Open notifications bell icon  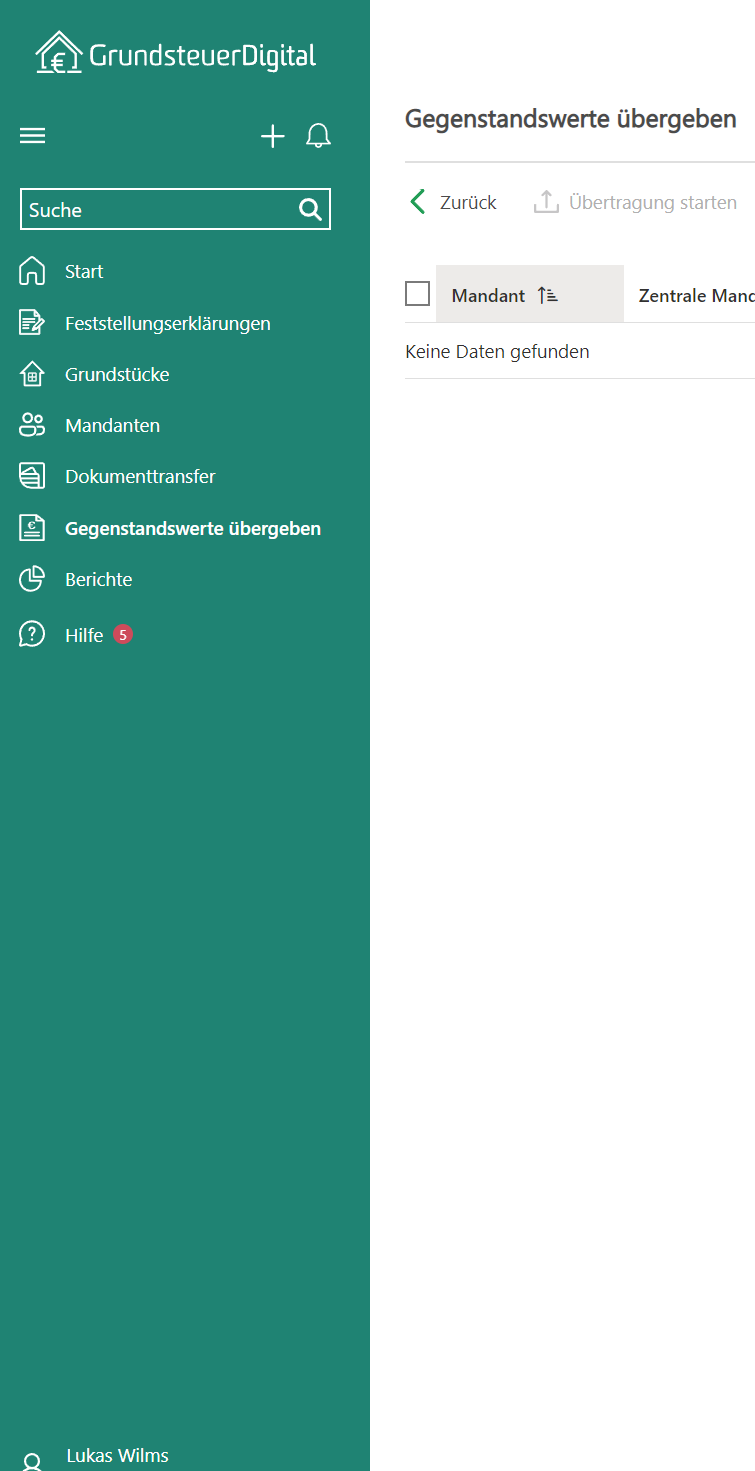pos(318,136)
